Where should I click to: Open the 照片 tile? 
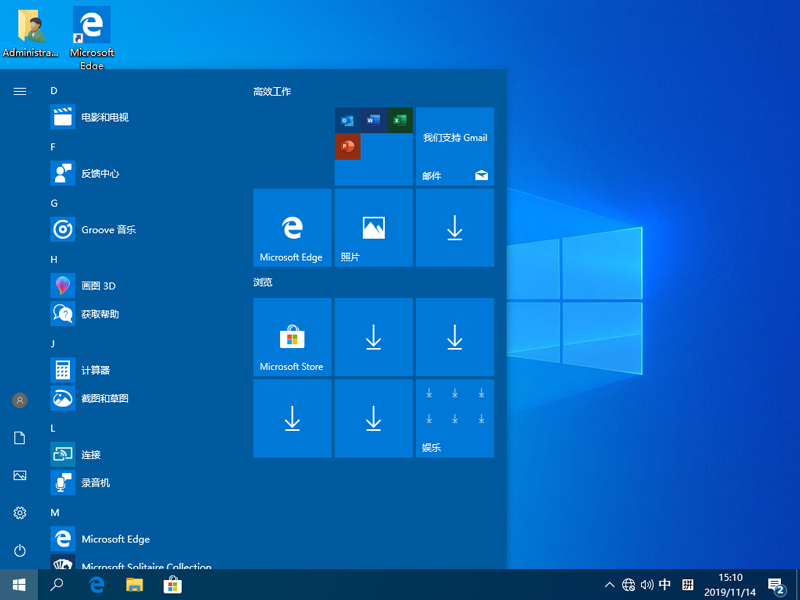point(373,227)
